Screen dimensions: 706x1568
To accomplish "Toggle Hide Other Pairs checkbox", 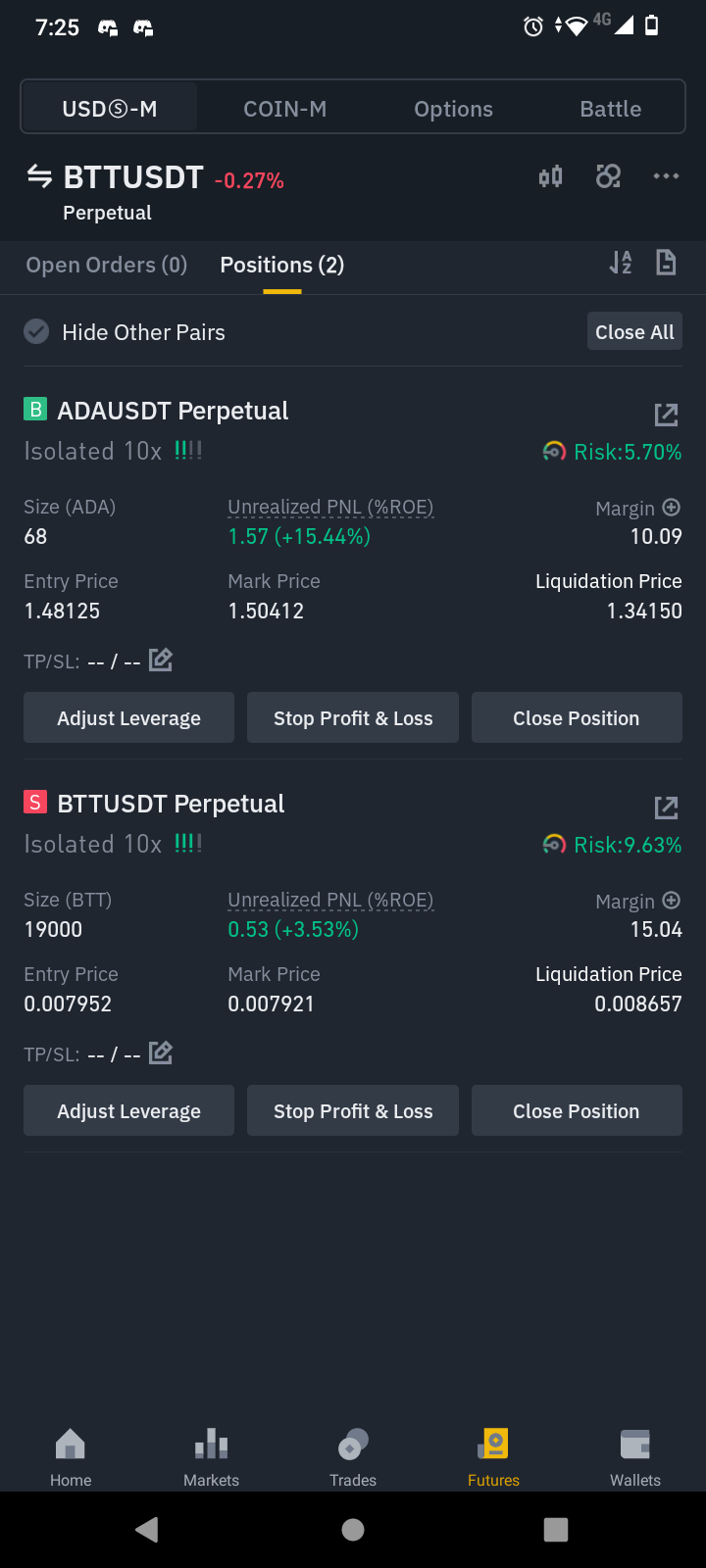I will click(x=36, y=332).
